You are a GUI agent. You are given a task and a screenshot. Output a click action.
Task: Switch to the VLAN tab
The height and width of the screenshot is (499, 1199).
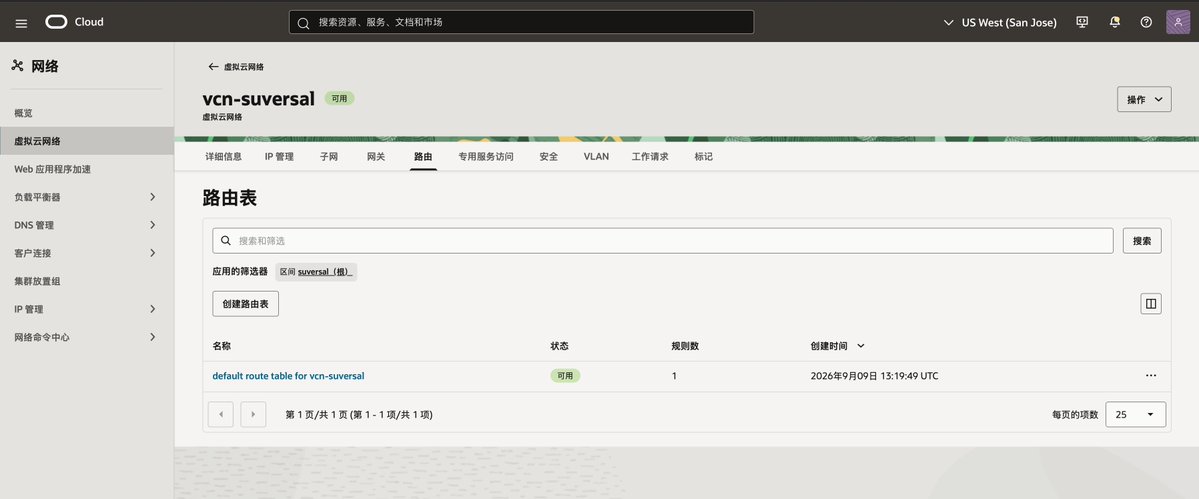coord(596,157)
